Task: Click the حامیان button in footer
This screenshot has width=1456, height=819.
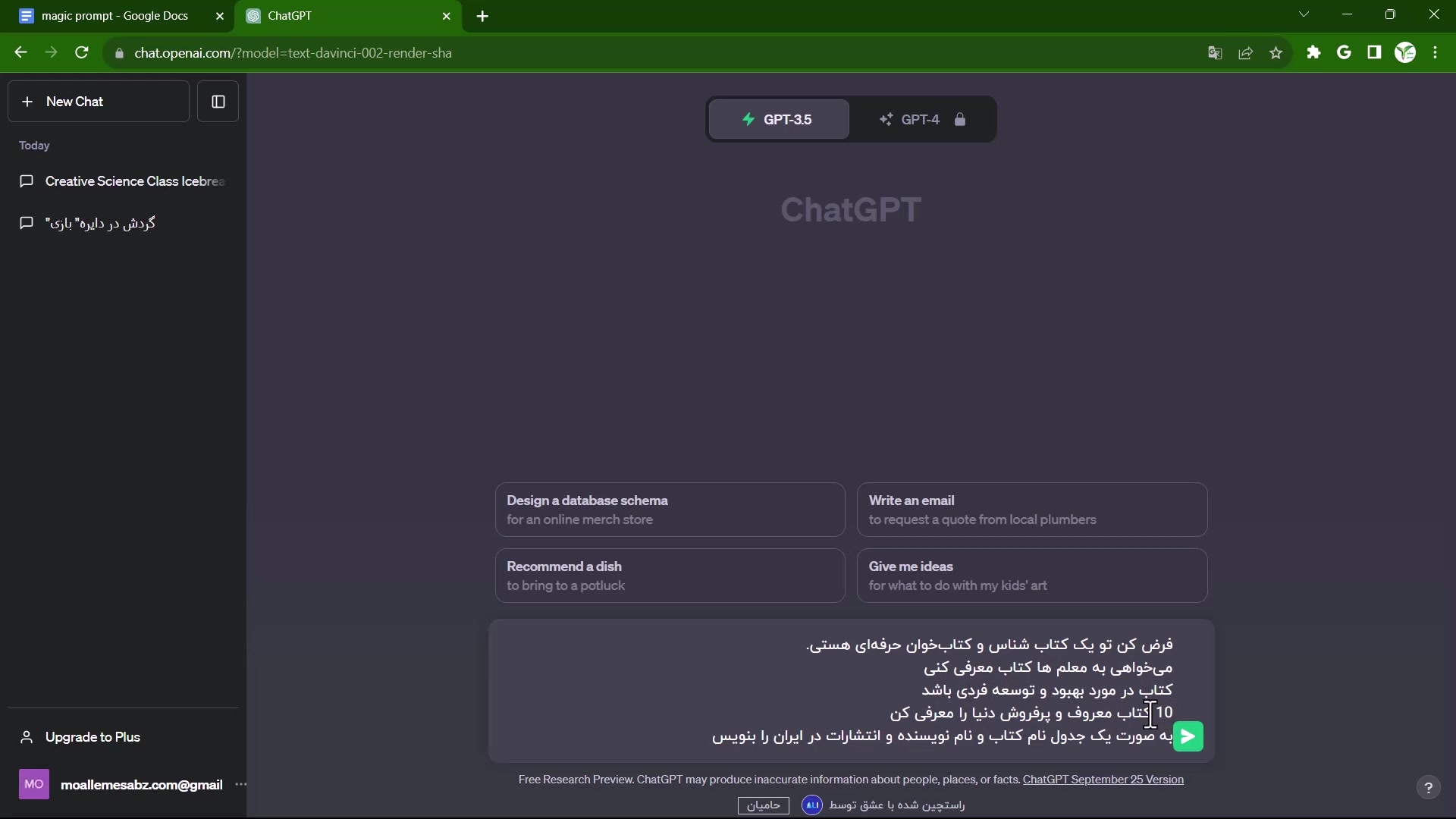Action: pyautogui.click(x=764, y=805)
